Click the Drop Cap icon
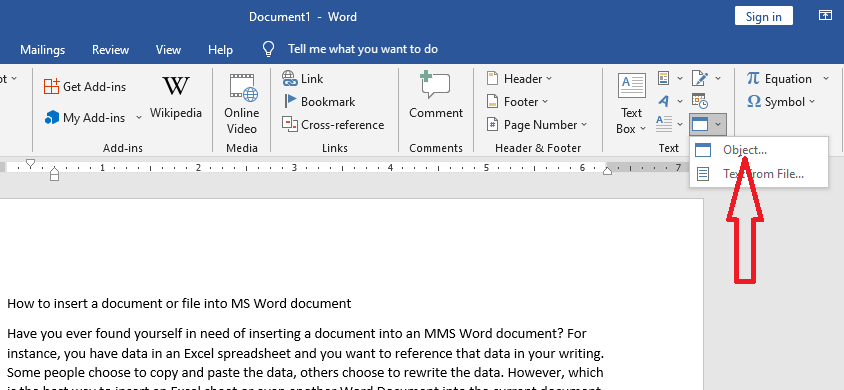The height and width of the screenshot is (390, 844). (x=664, y=124)
